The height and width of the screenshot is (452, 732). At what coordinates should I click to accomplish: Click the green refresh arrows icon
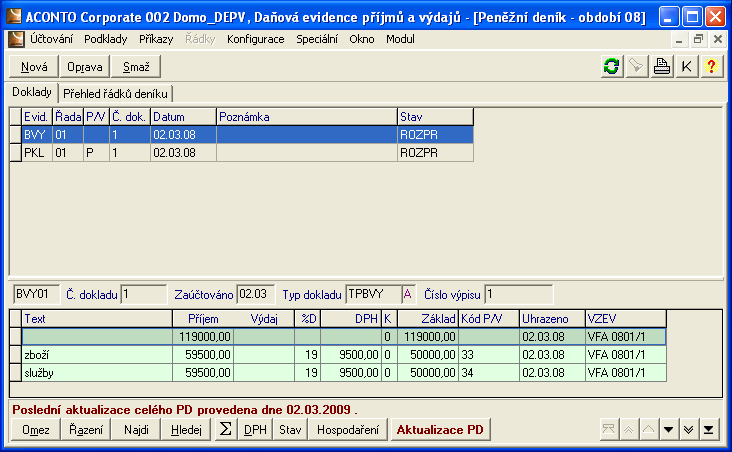point(611,66)
